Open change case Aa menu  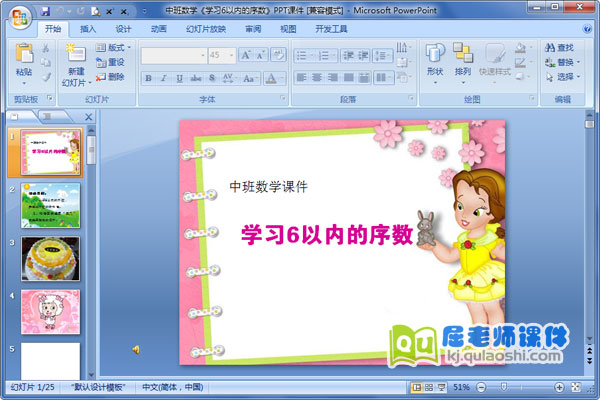249,78
